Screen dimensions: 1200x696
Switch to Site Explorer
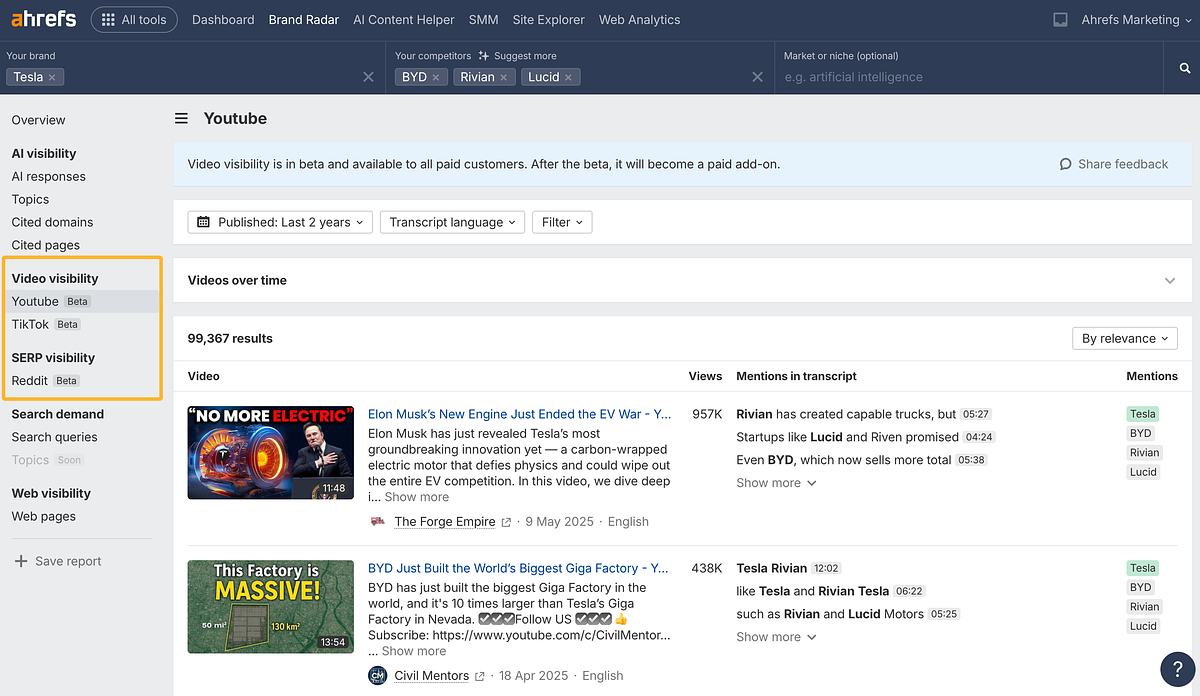(x=548, y=19)
